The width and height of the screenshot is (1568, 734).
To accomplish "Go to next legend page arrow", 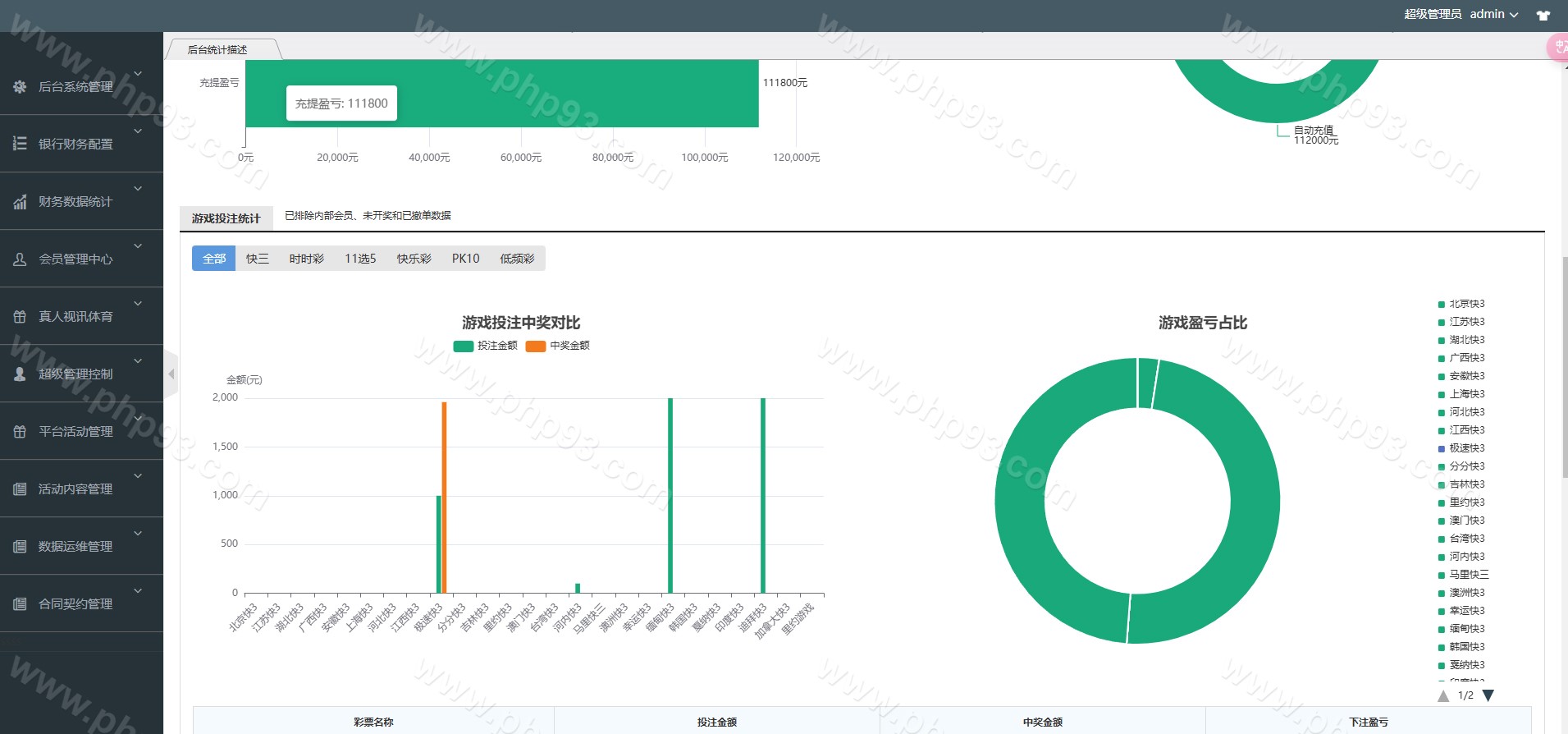I will tap(1488, 695).
